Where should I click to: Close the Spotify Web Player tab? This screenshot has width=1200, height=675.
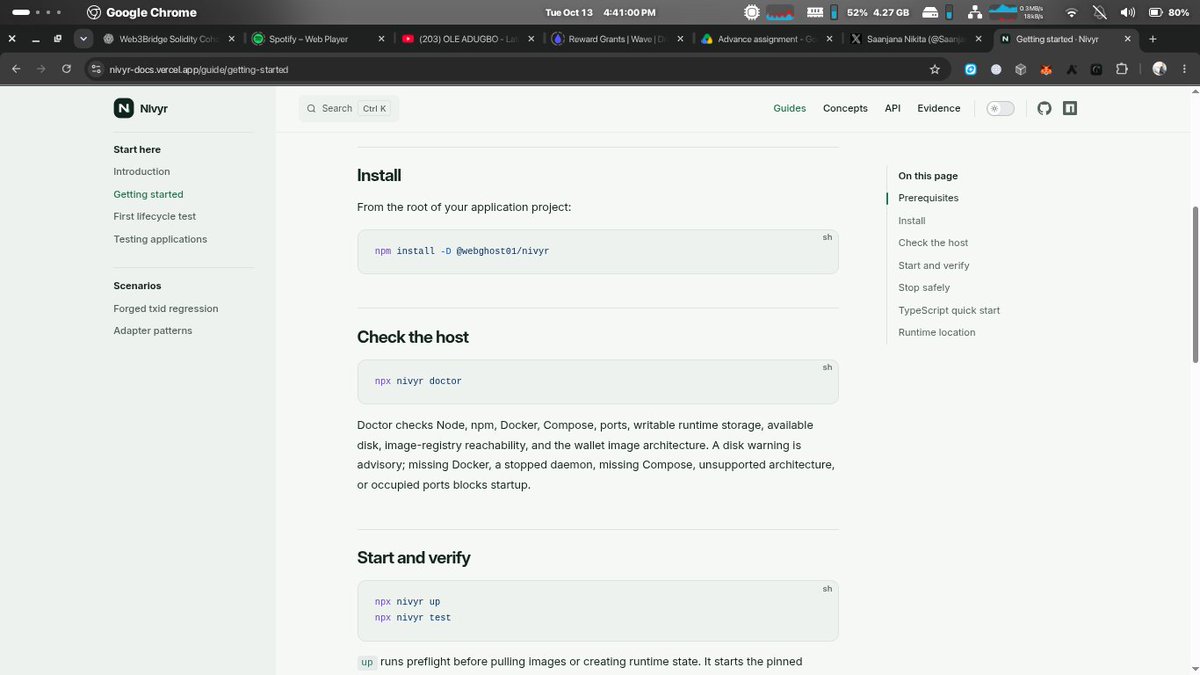click(x=380, y=39)
